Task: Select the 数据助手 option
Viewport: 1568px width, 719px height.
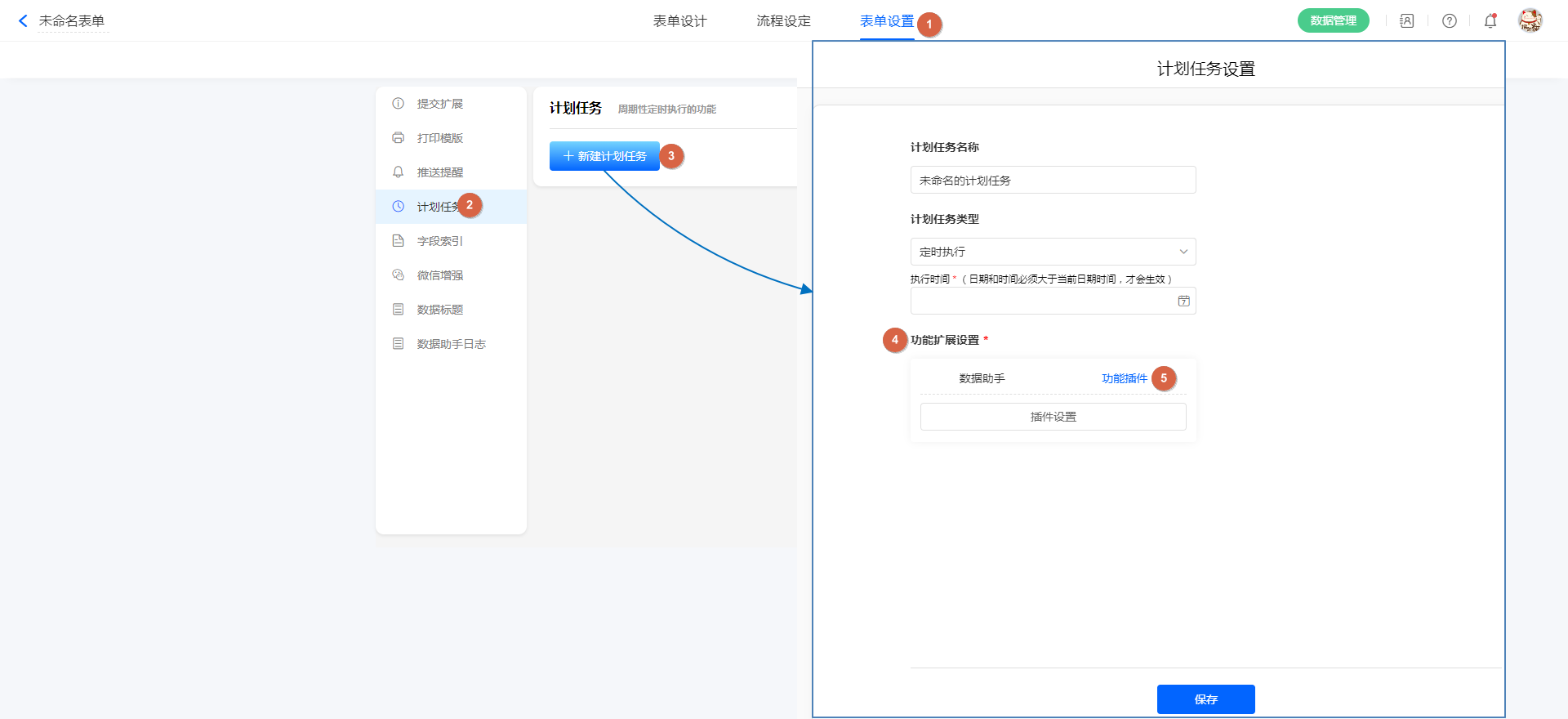Action: [982, 378]
